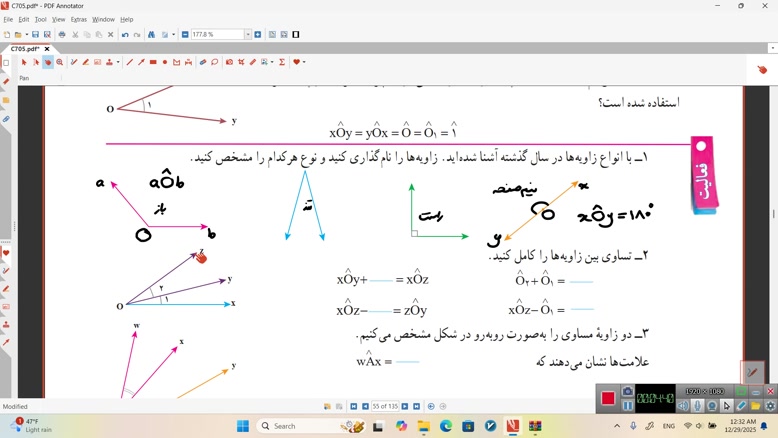Toggle full screen mode button
This screenshot has height=438, width=778.
point(296,34)
